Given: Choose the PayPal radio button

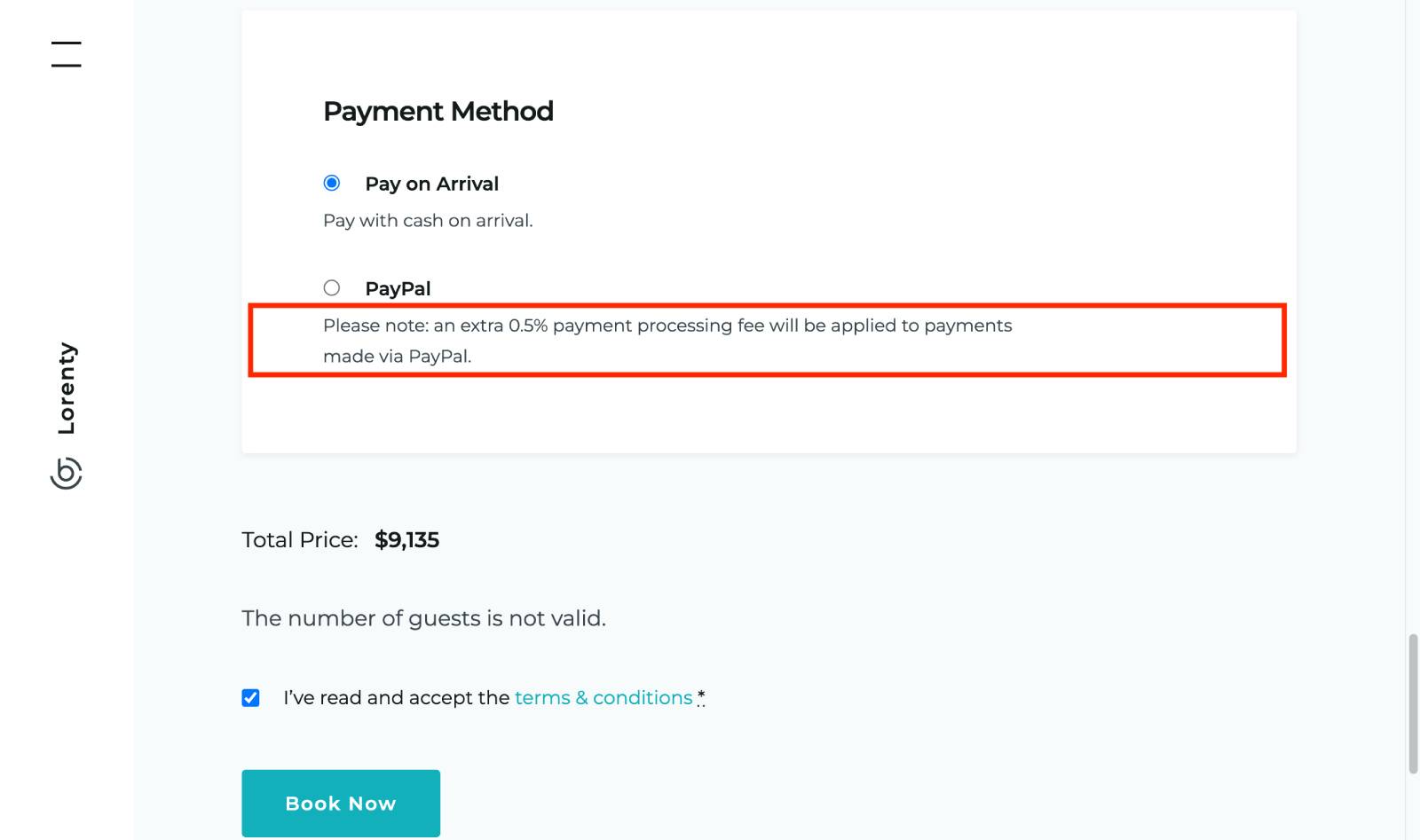Looking at the screenshot, I should 332,288.
